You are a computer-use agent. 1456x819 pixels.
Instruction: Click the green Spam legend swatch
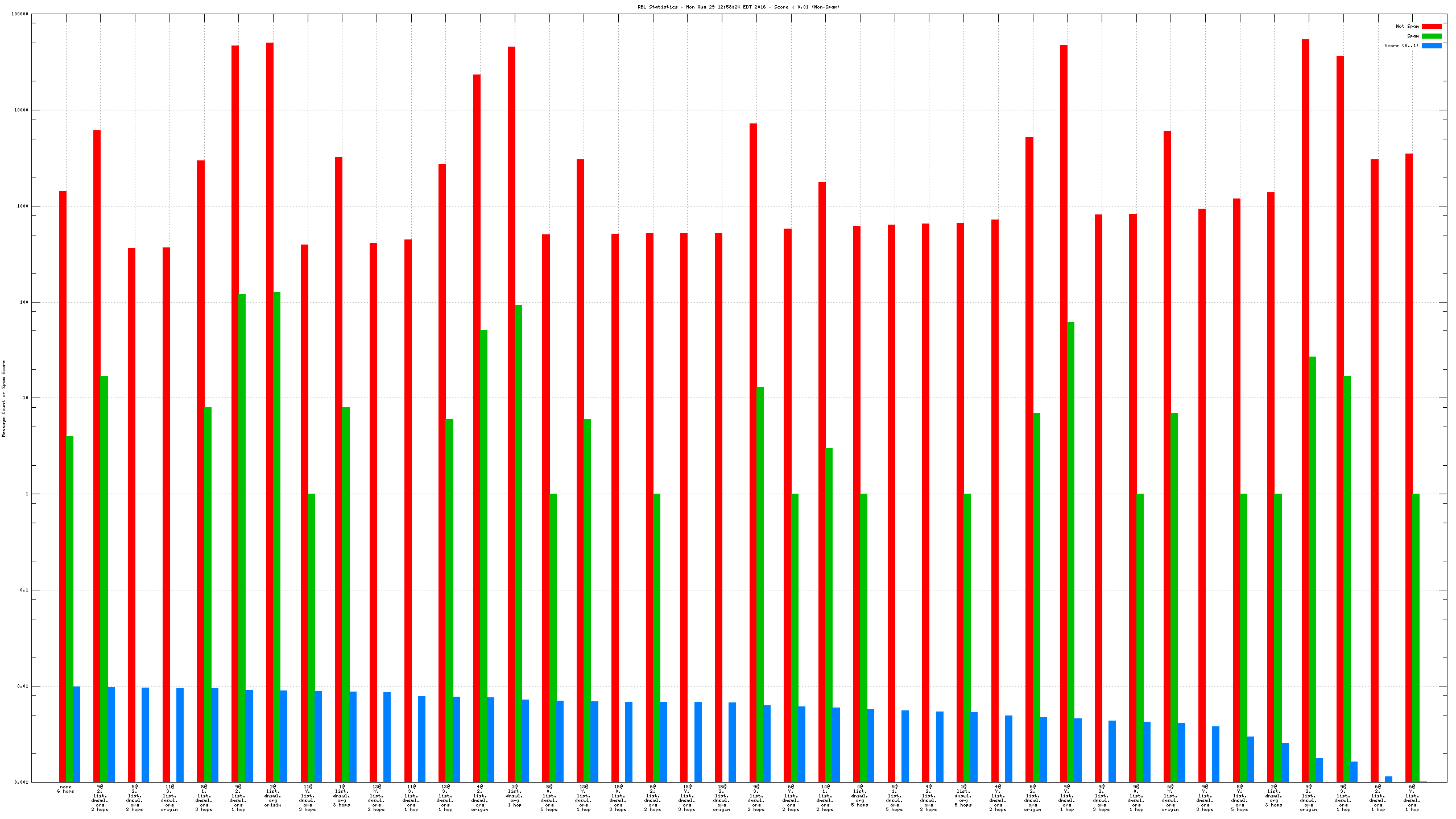pos(1431,36)
